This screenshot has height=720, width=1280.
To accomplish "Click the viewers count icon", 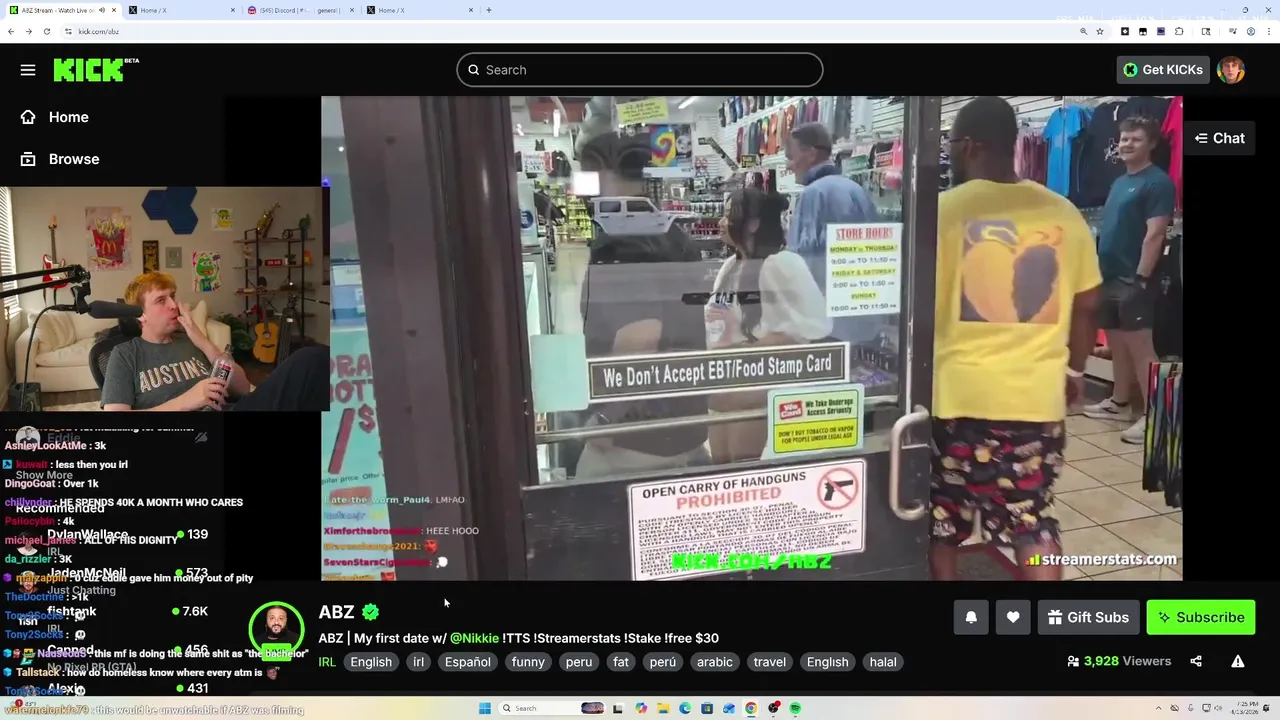I will point(1073,661).
